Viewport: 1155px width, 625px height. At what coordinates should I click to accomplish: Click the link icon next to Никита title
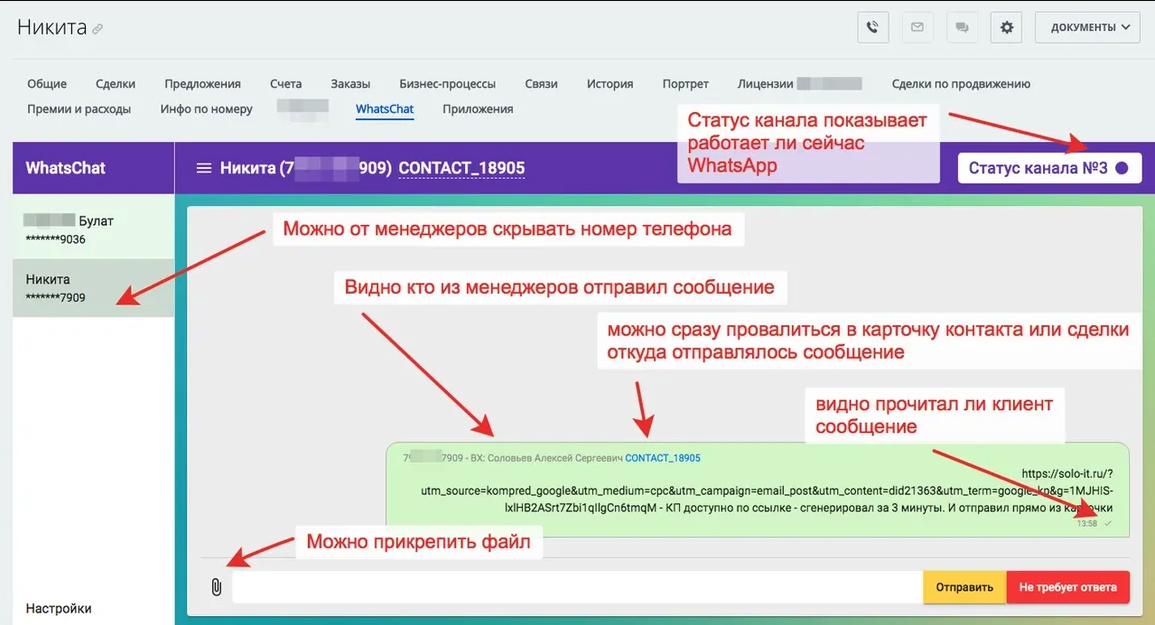[97, 30]
